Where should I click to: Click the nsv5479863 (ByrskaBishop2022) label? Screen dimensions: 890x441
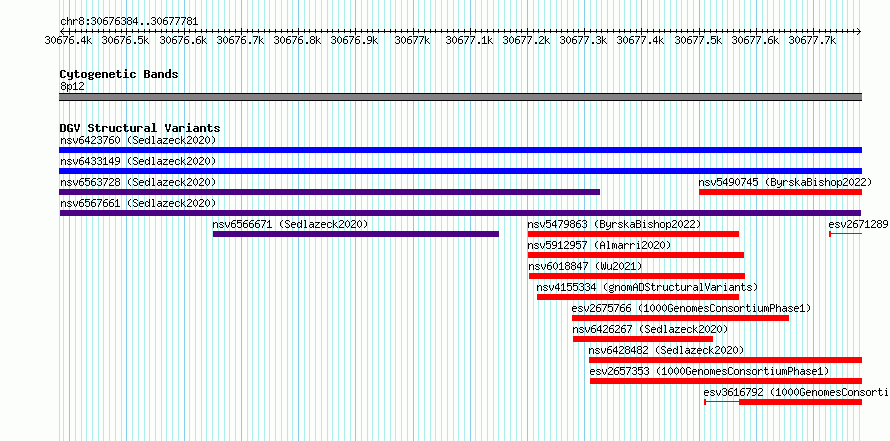(x=614, y=224)
